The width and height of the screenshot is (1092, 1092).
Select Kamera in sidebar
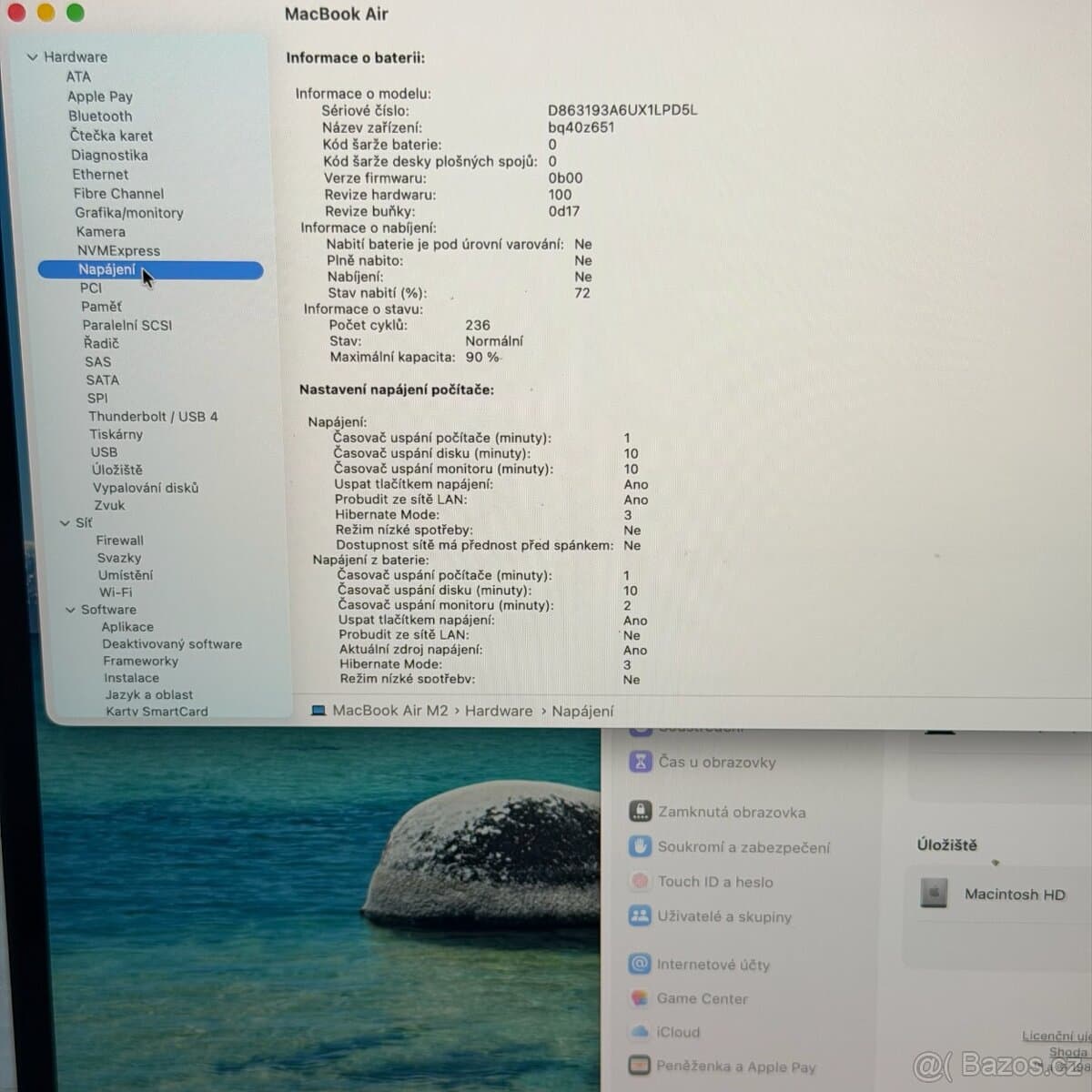[x=101, y=232]
